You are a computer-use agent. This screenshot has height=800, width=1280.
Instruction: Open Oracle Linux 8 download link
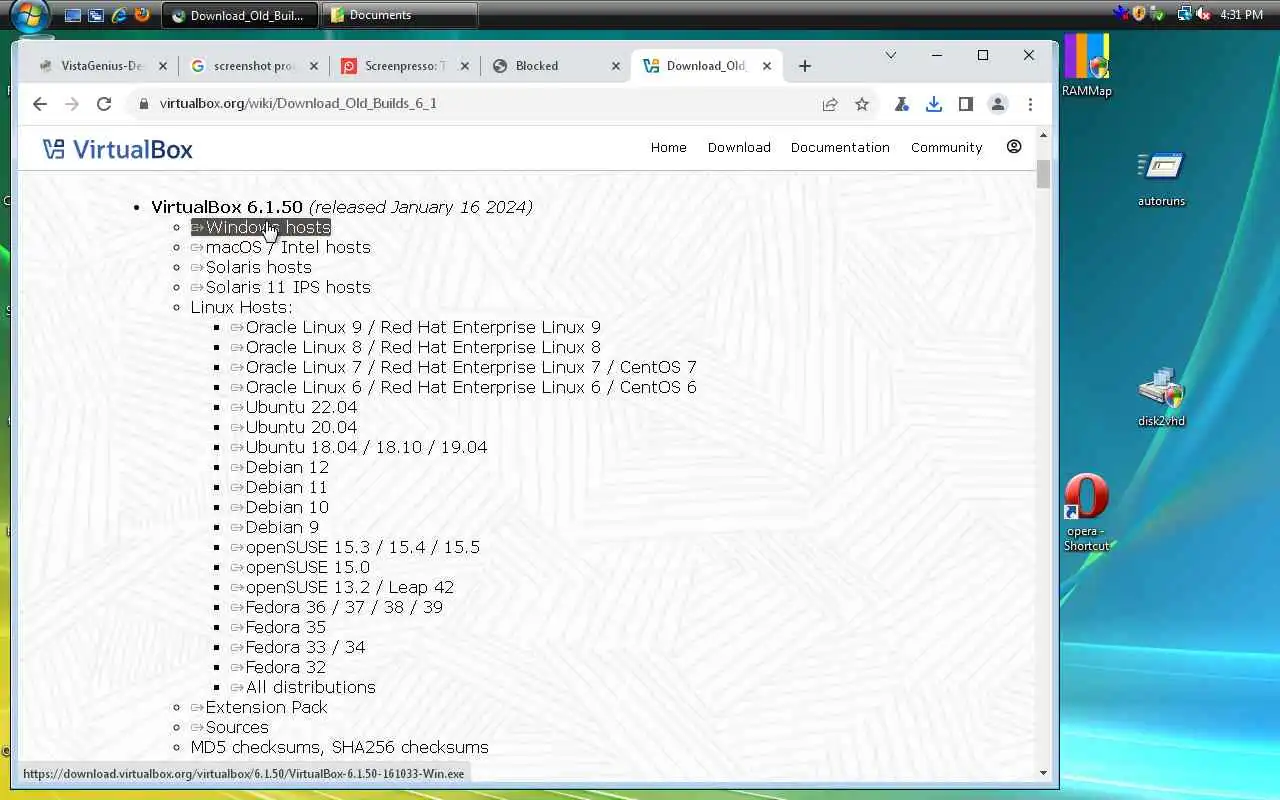[416, 347]
